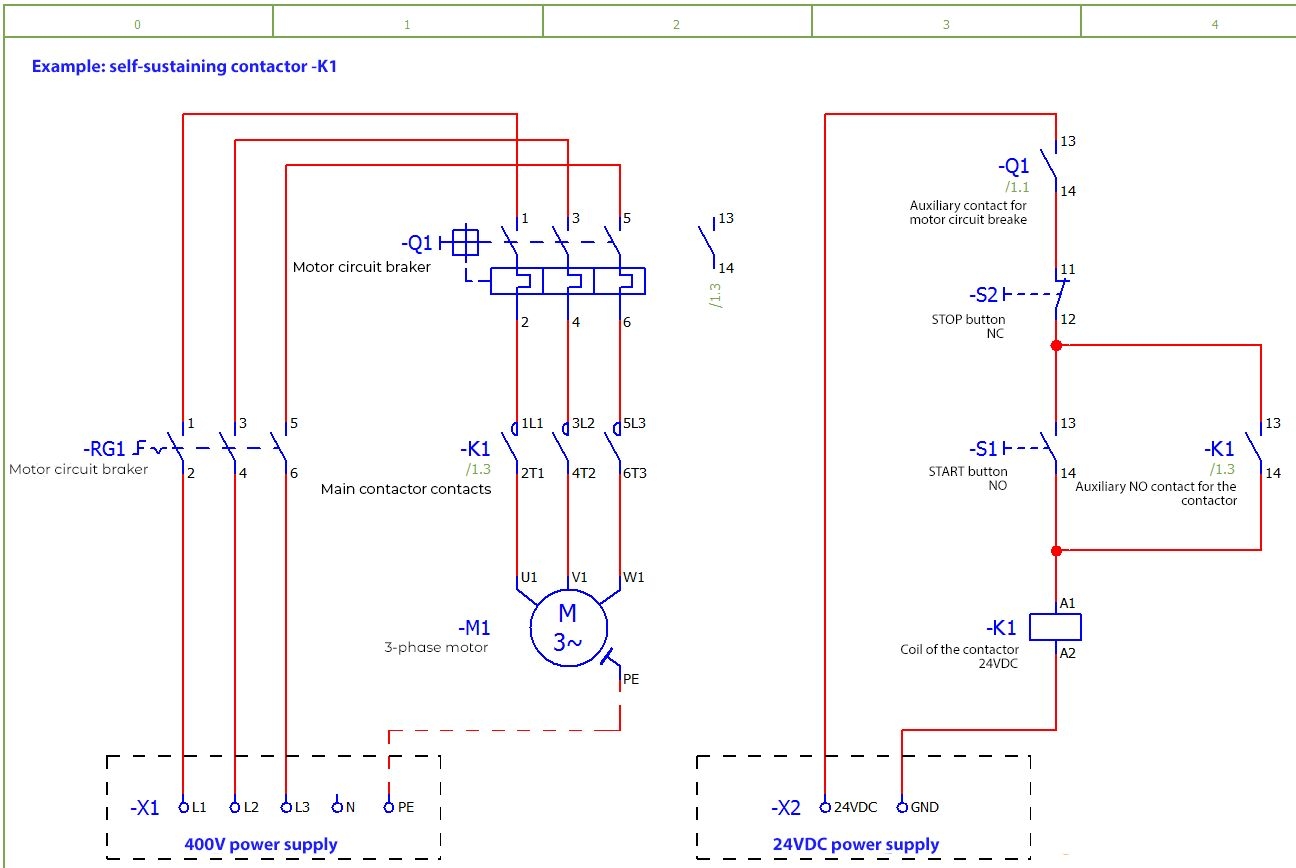
Task: Follow the /1.1 cross-reference under Q1
Action: tap(1017, 187)
